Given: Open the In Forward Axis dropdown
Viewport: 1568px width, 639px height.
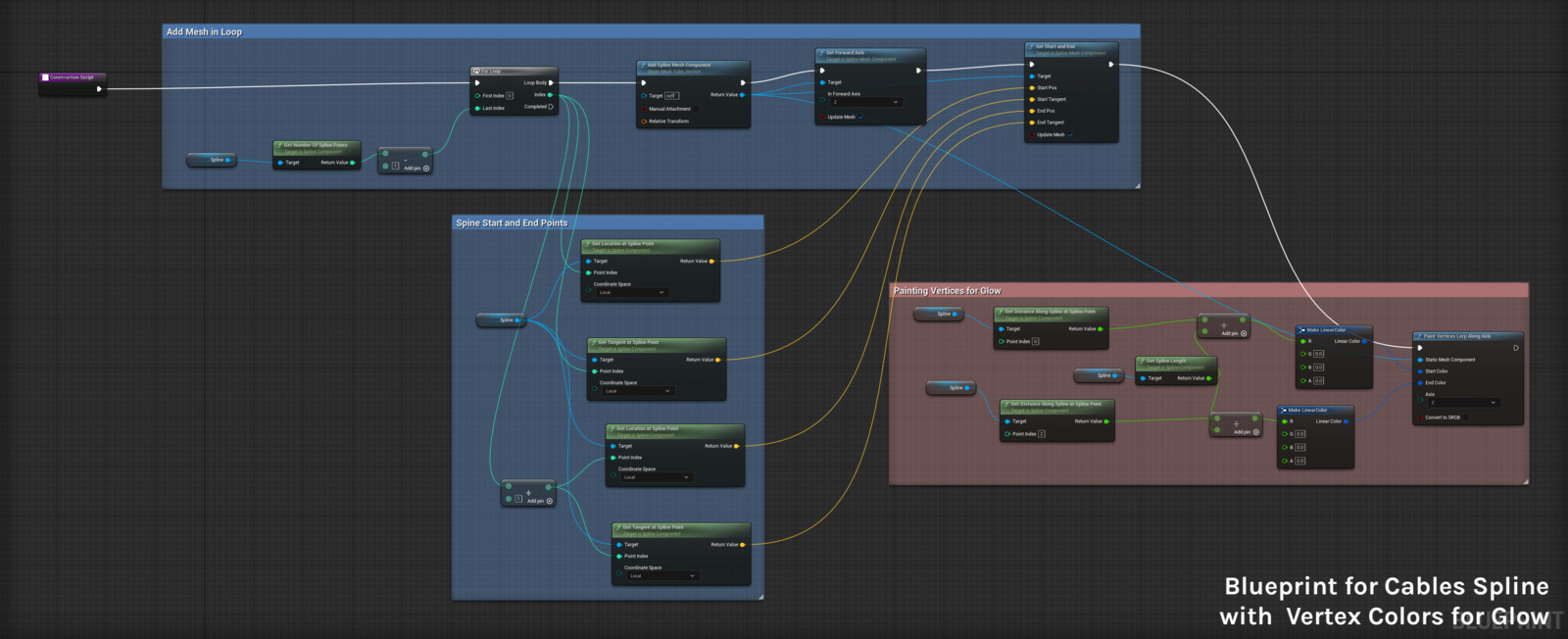Looking at the screenshot, I should pyautogui.click(x=865, y=102).
